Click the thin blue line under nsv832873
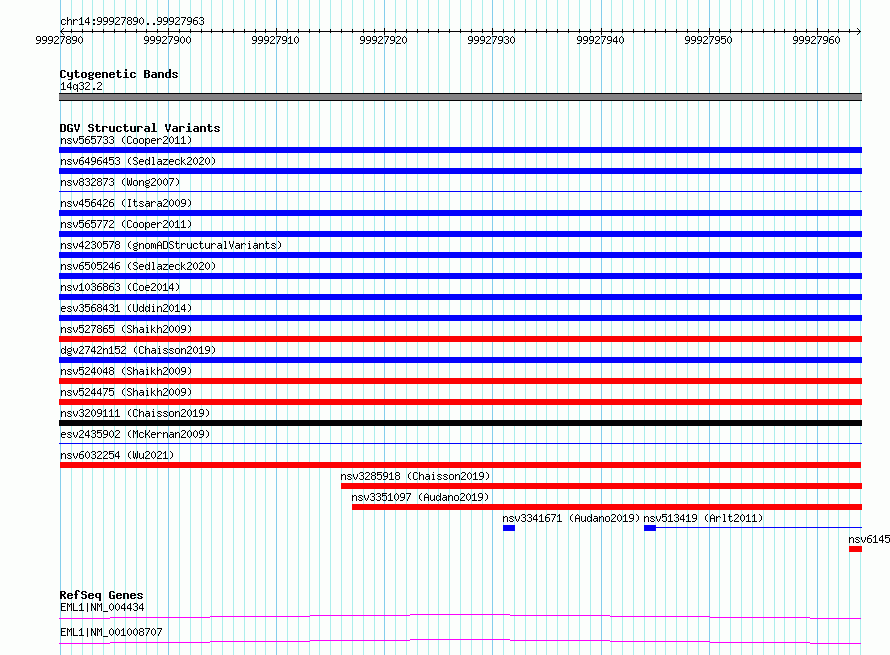890x655 pixels. click(460, 192)
